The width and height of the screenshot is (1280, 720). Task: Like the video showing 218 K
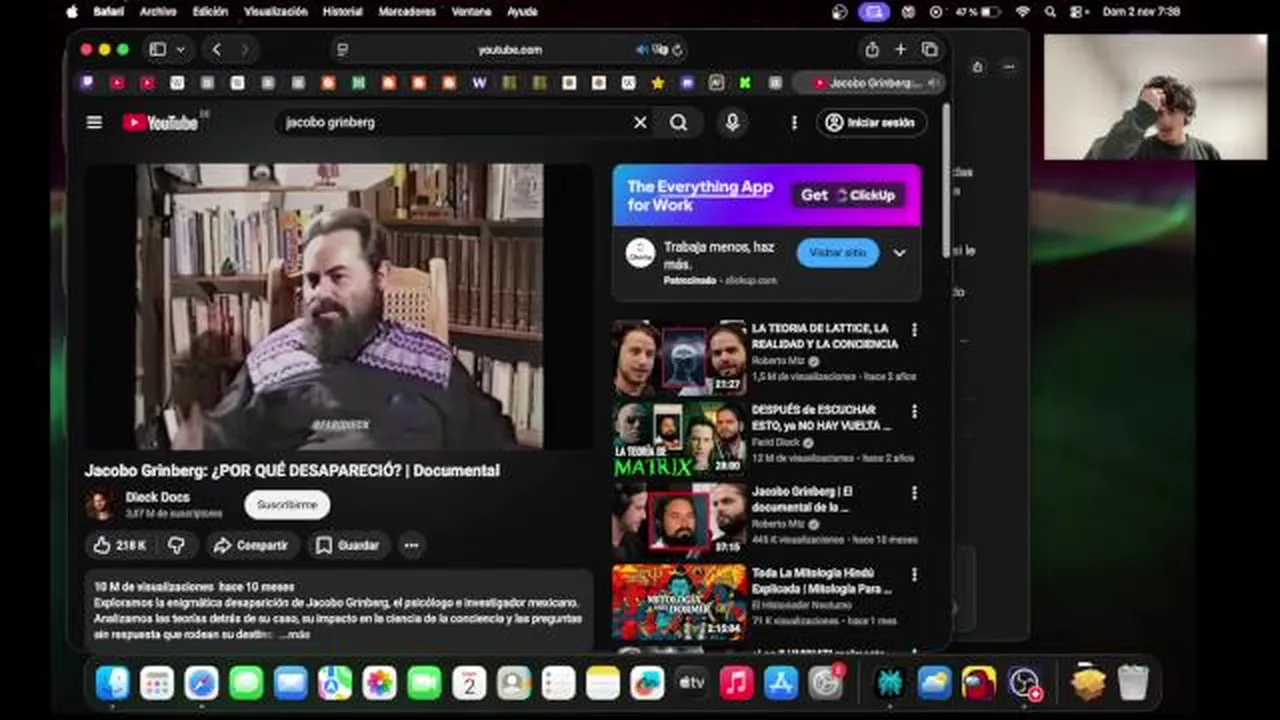[x=120, y=545]
